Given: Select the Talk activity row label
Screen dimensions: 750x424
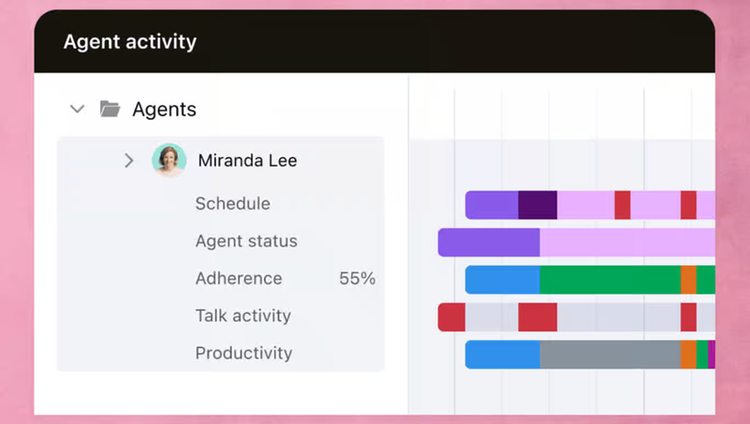Looking at the screenshot, I should tap(243, 315).
